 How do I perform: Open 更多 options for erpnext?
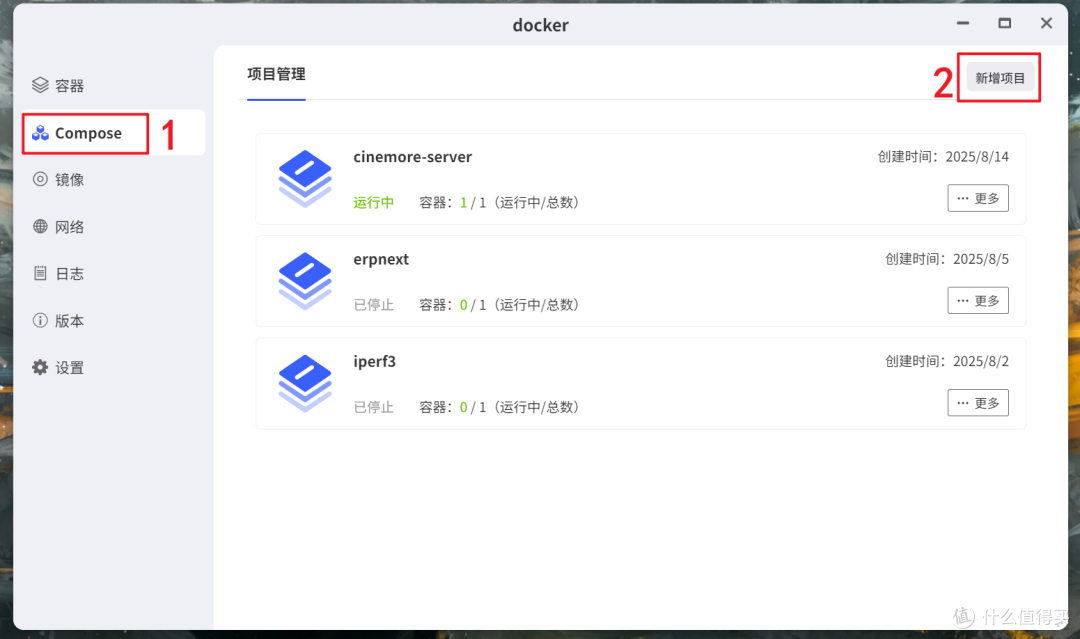tap(977, 300)
